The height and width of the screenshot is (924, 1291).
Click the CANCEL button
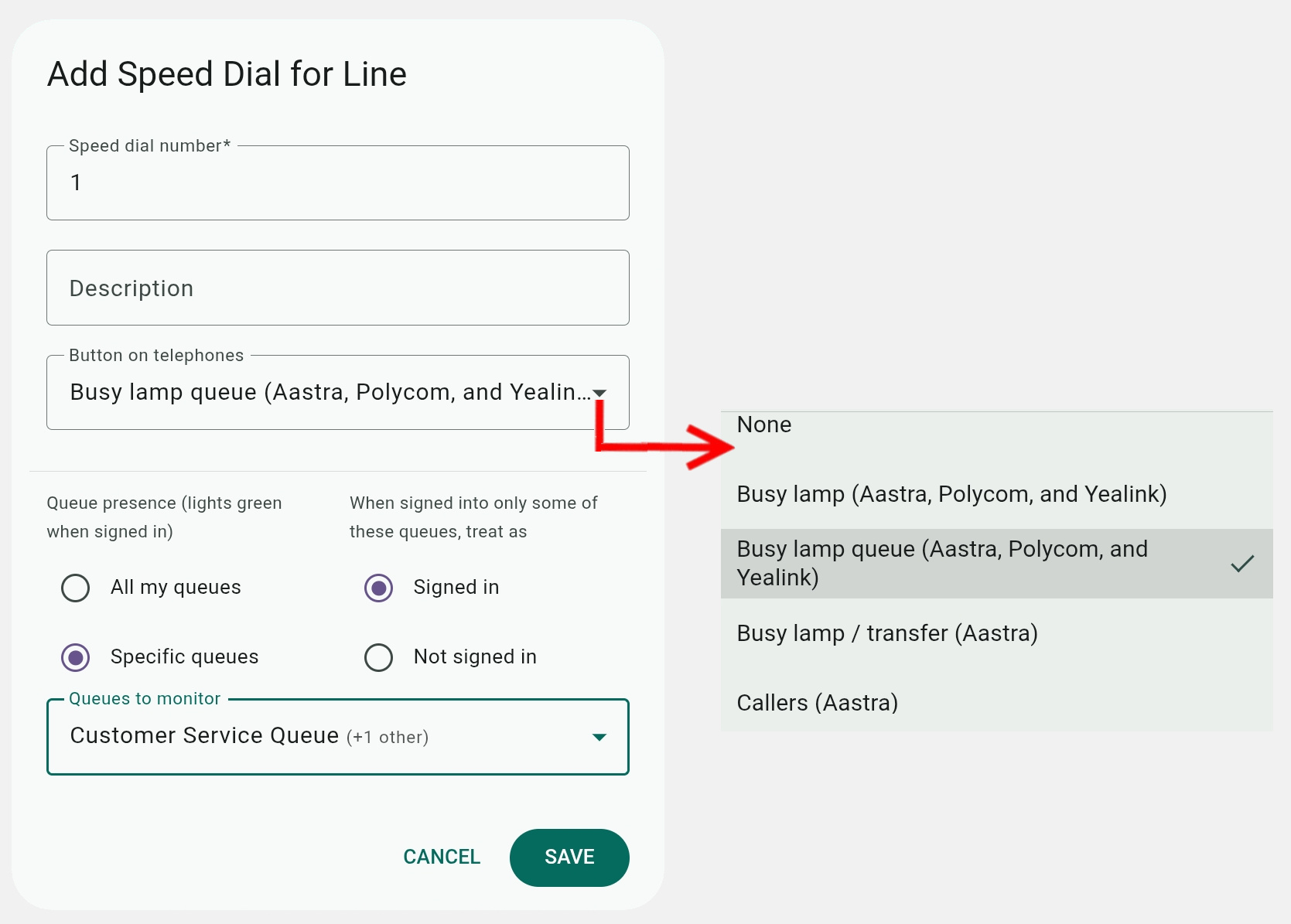[442, 858]
